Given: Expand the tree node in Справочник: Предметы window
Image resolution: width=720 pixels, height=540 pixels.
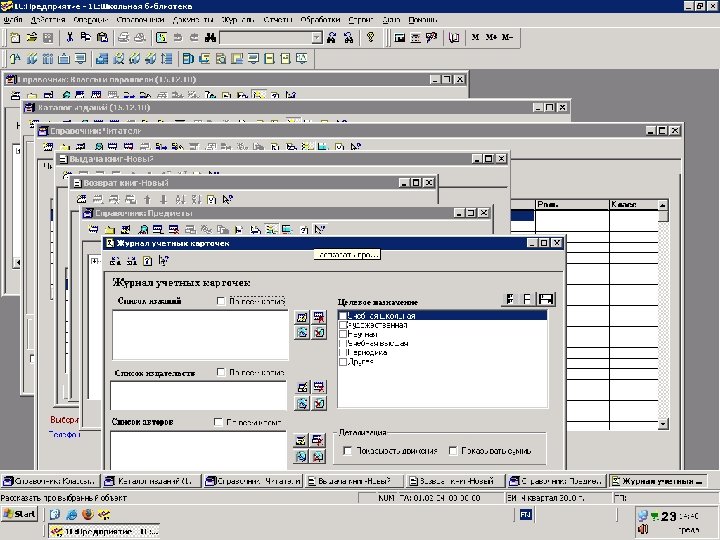Looking at the screenshot, I should (94, 261).
